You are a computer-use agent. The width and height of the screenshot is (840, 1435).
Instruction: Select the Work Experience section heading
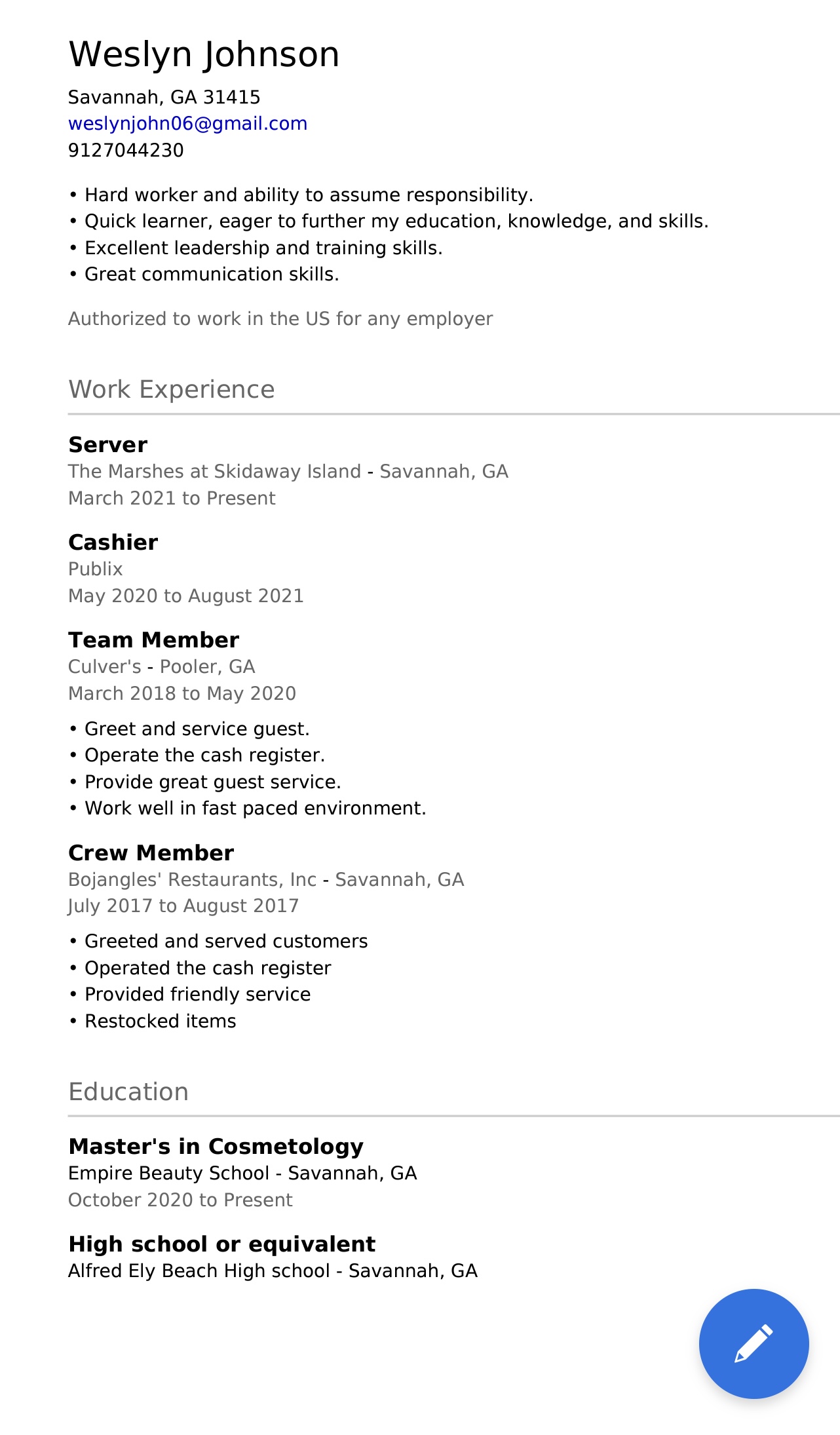tap(172, 389)
